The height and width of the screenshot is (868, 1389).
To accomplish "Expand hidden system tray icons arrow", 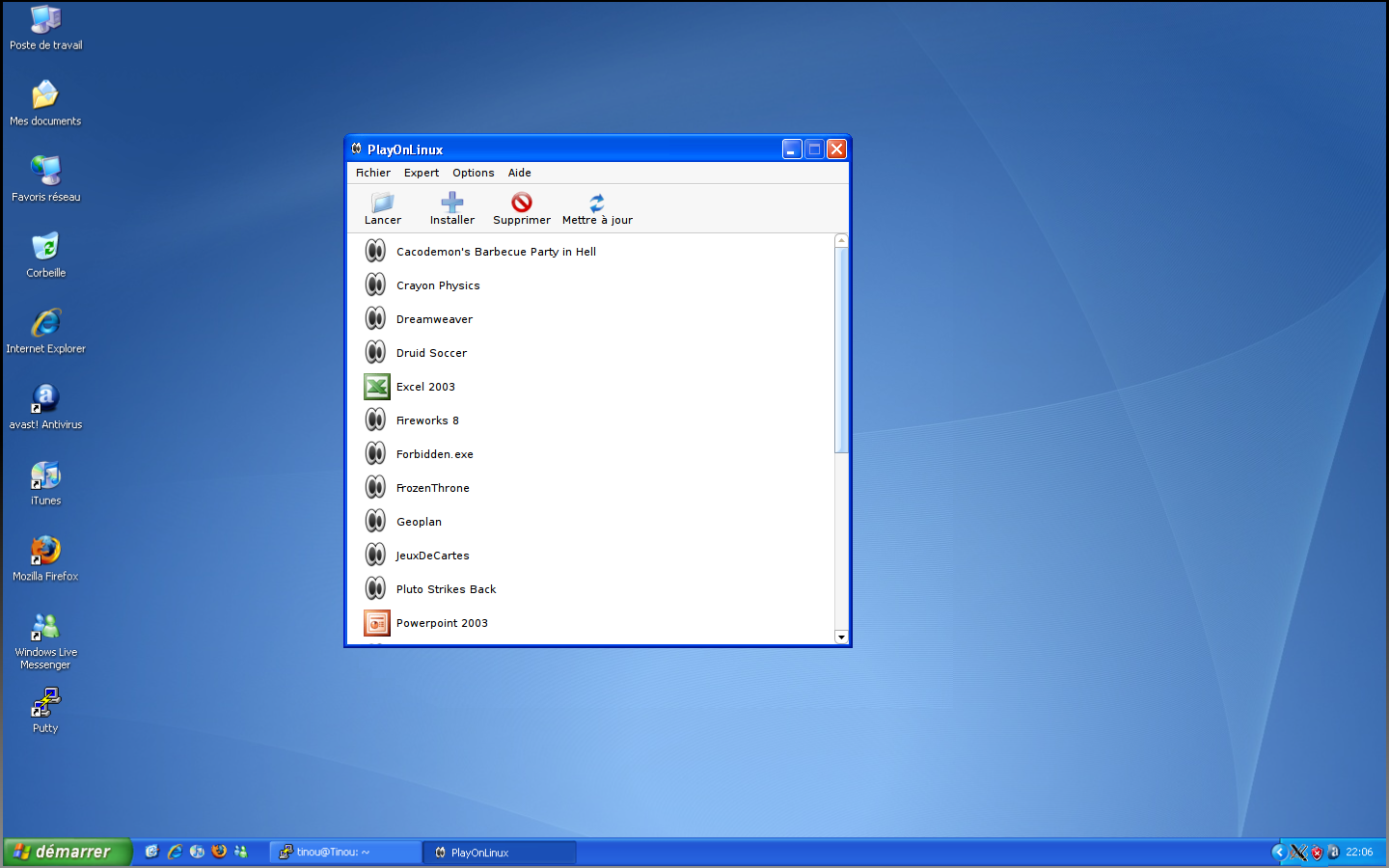I will point(1279,852).
